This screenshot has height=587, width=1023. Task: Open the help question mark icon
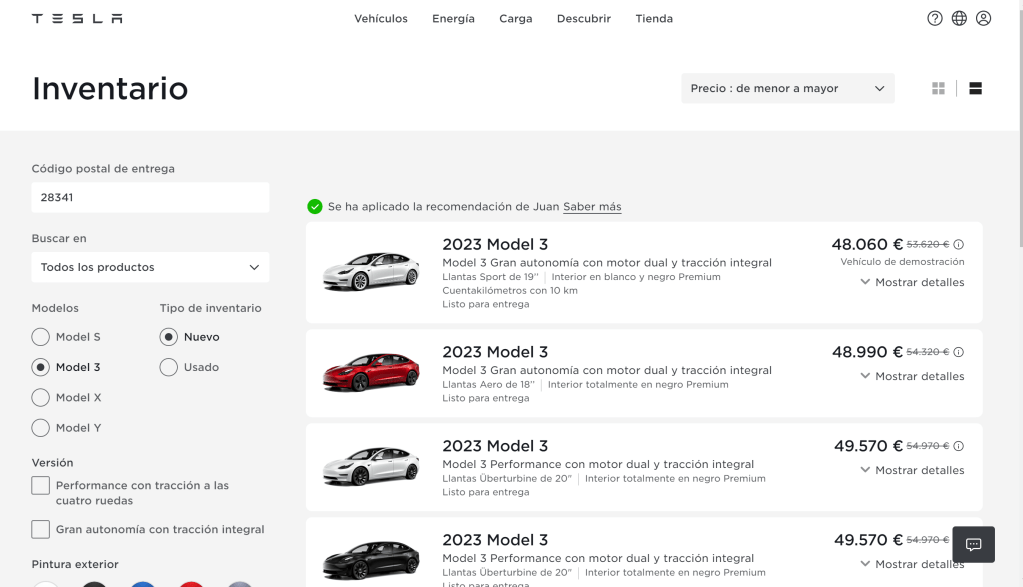(x=935, y=18)
